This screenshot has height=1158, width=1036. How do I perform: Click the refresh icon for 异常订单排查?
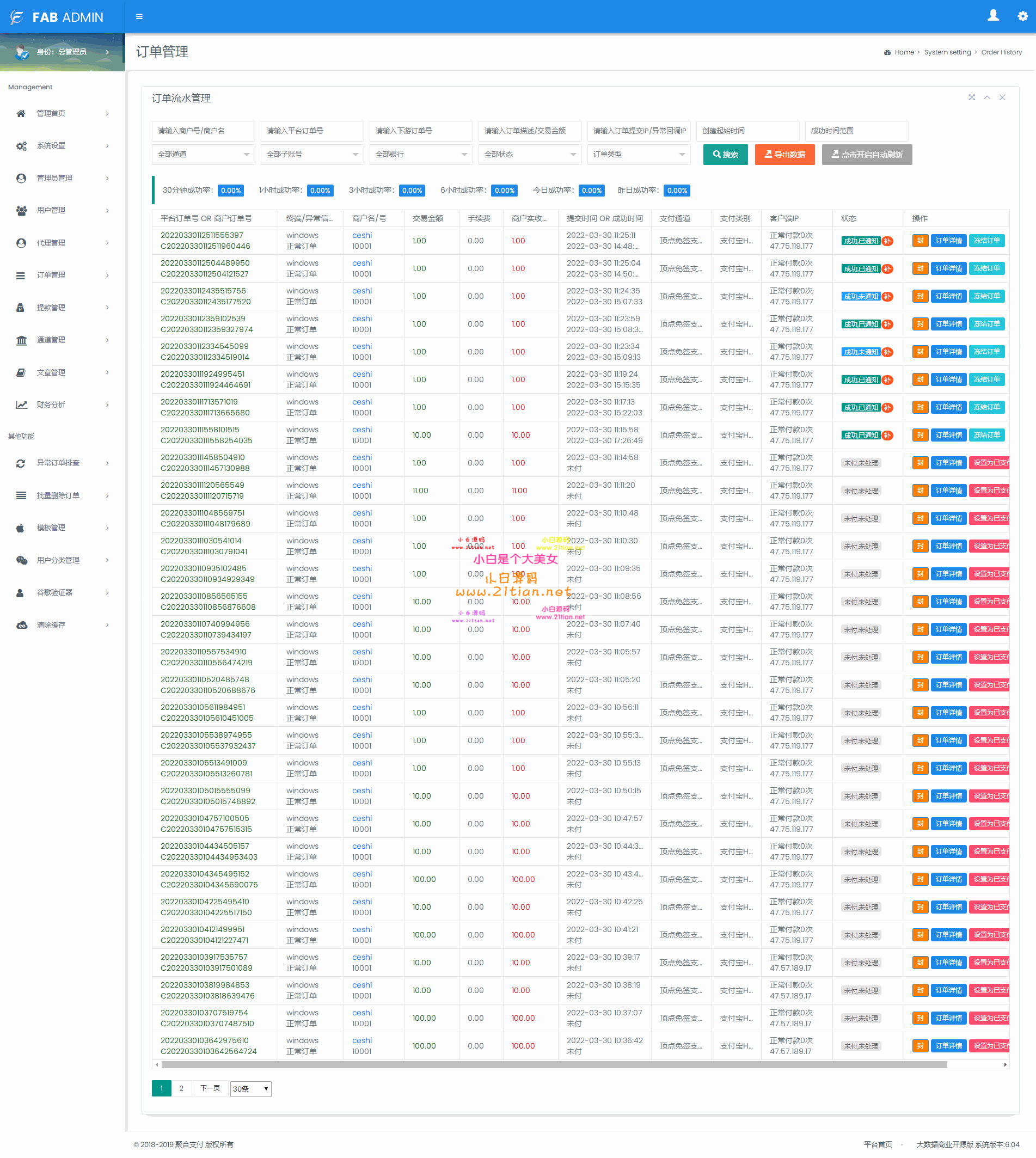pos(21,463)
